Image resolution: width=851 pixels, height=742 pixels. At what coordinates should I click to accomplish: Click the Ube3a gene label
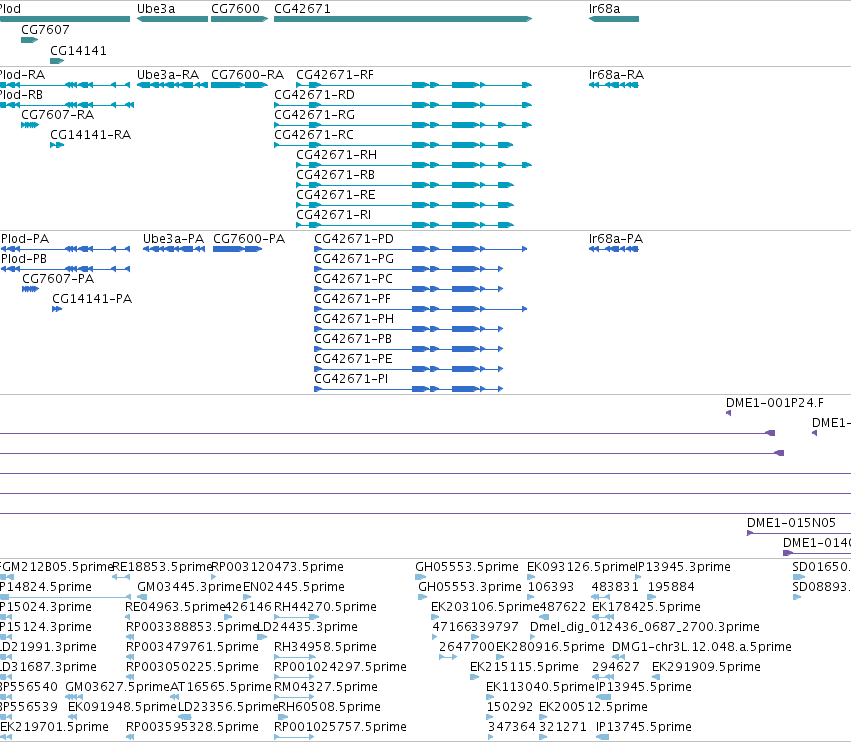click(156, 9)
